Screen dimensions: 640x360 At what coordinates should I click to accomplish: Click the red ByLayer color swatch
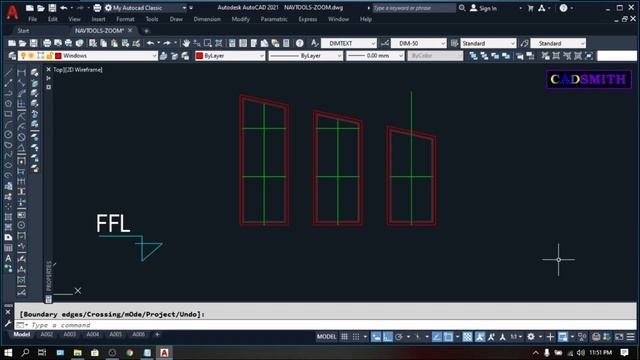click(200, 56)
